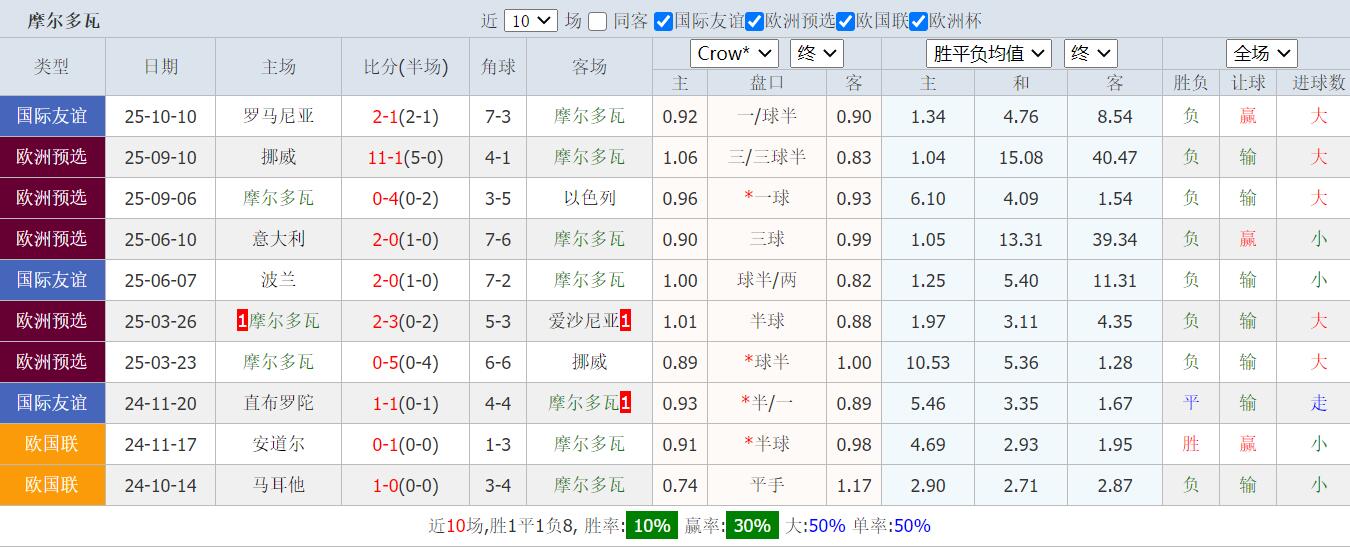
Task: Click 意大利 team in 25-06-10 row
Action: click(278, 239)
